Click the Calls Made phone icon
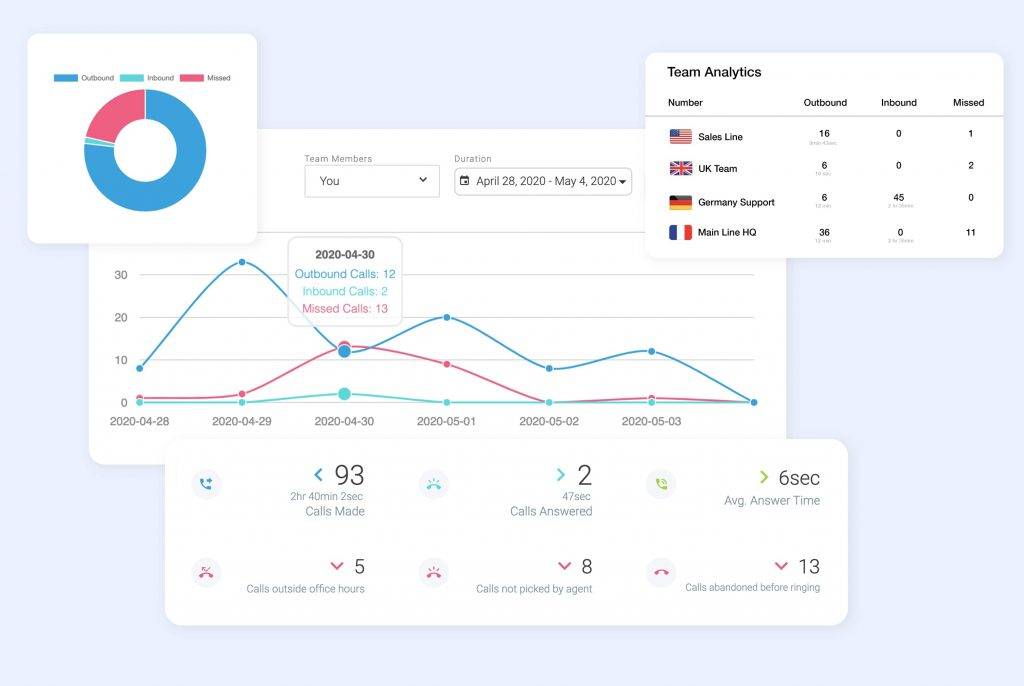Screen dimensions: 1024x686 coord(206,484)
